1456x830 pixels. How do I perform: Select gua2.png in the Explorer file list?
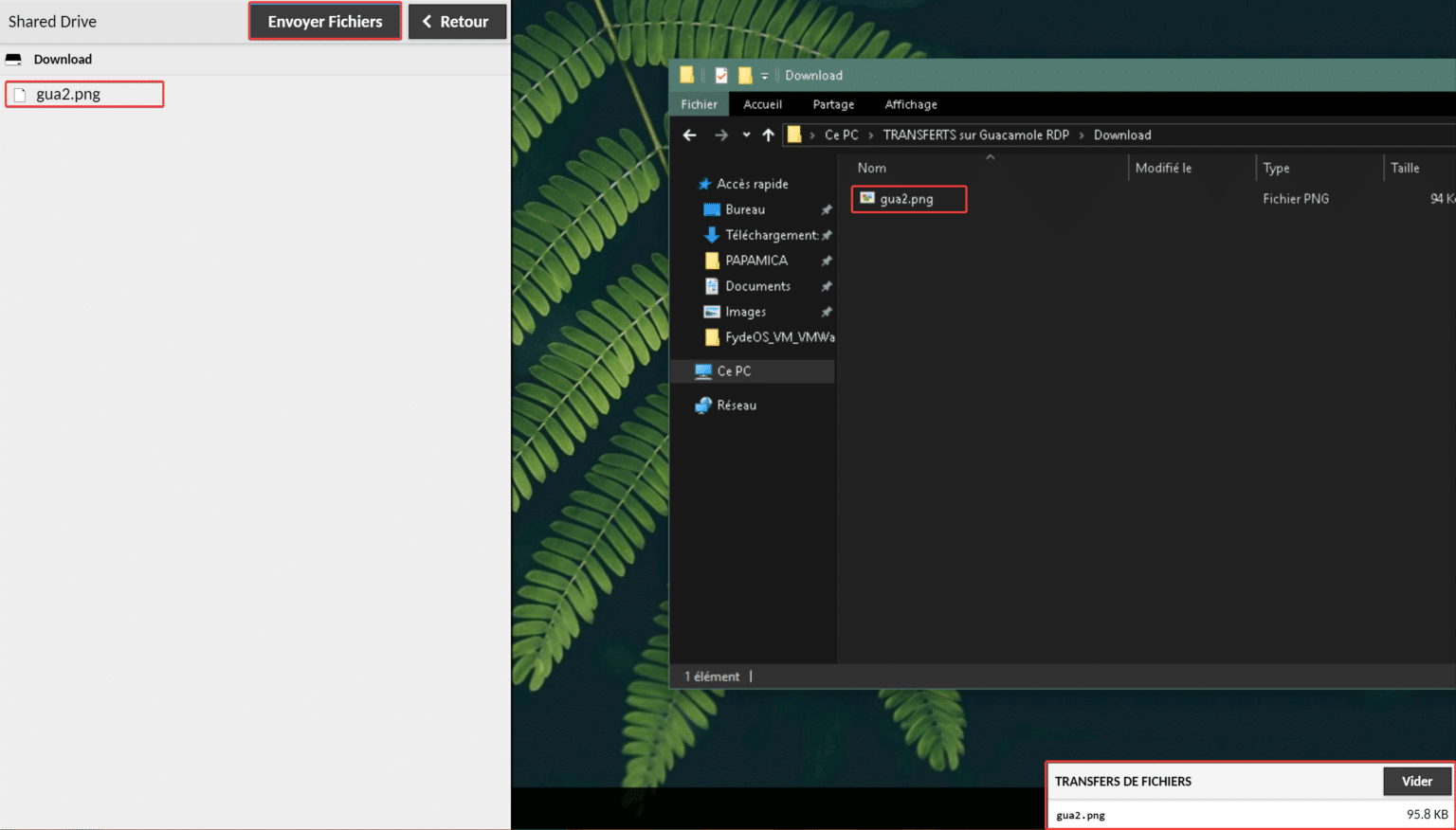[x=907, y=199]
